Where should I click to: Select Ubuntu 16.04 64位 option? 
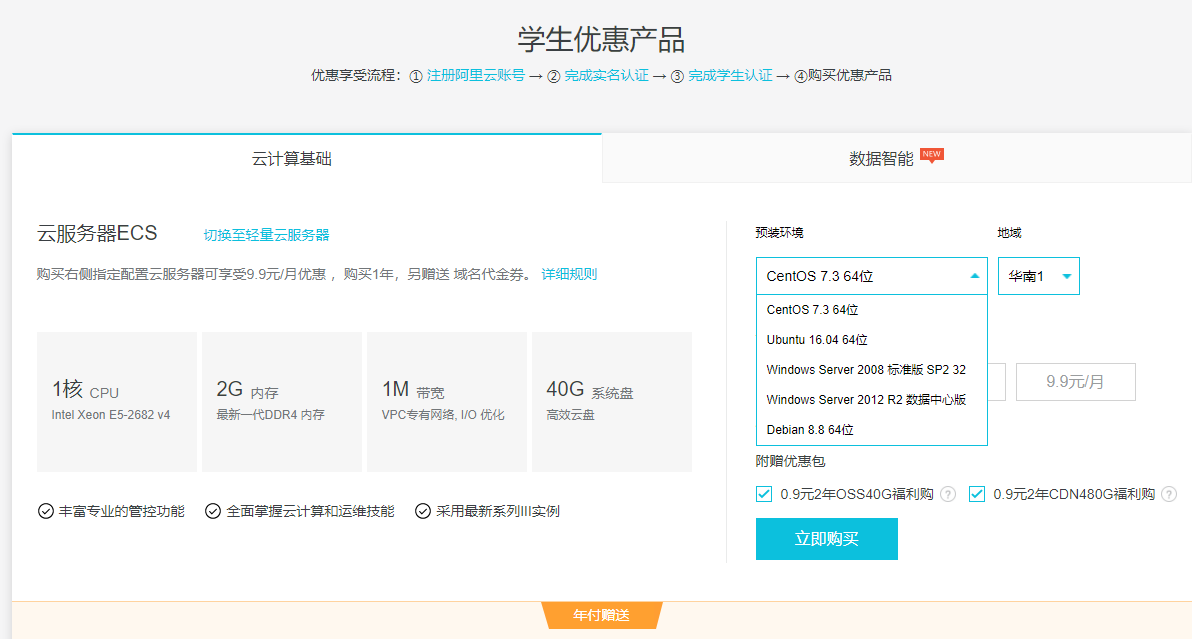click(x=872, y=340)
